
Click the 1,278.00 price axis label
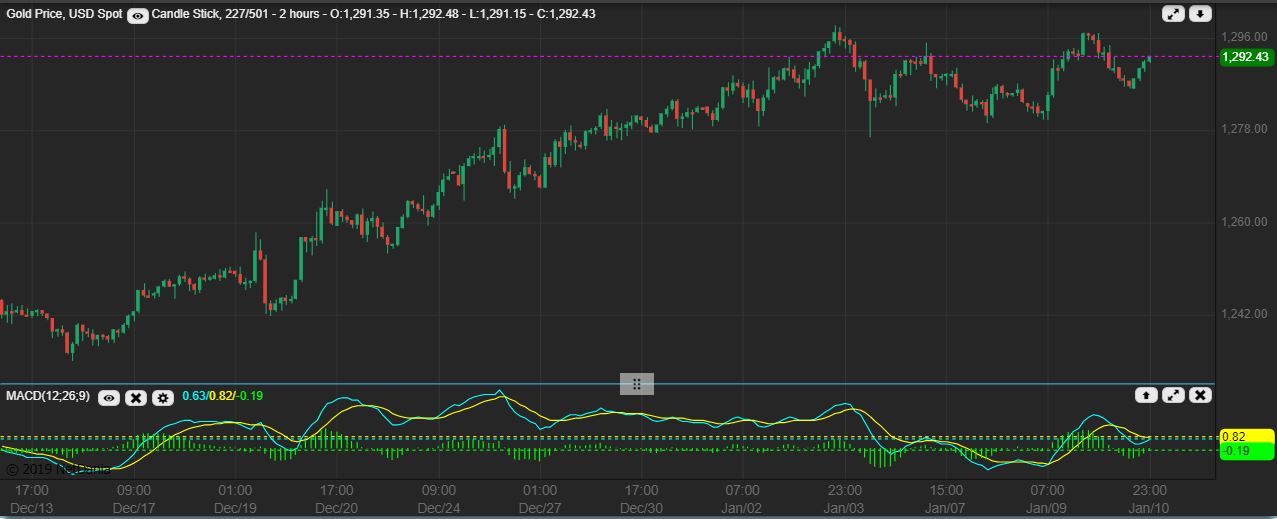click(1245, 129)
